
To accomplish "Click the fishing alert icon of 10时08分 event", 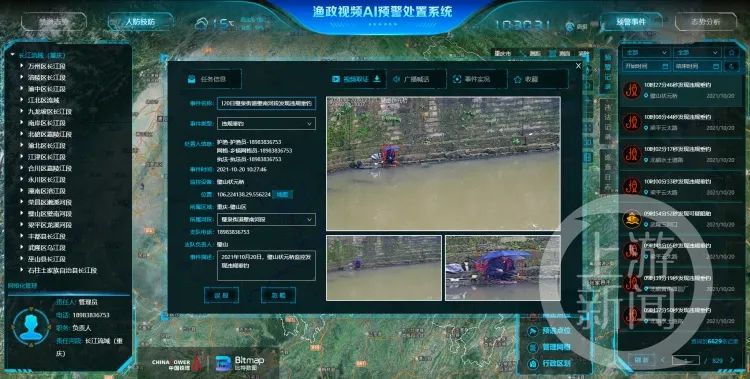I will (x=632, y=122).
